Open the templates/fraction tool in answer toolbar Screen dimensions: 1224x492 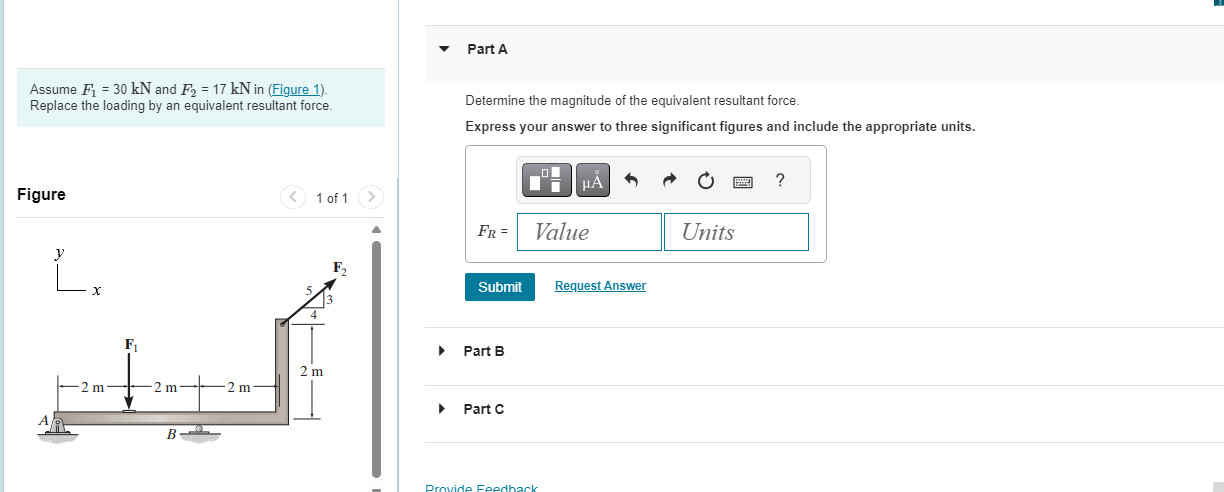pos(545,180)
